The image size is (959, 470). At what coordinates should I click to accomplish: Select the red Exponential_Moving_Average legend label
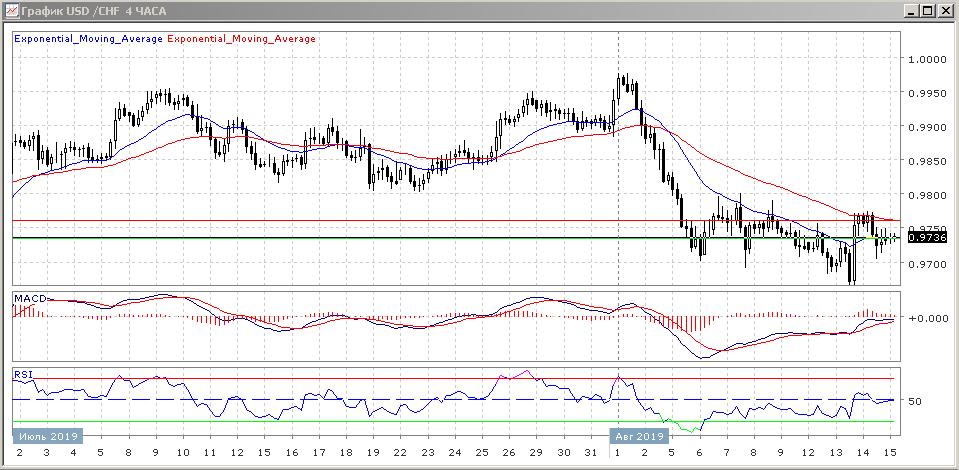coord(240,39)
